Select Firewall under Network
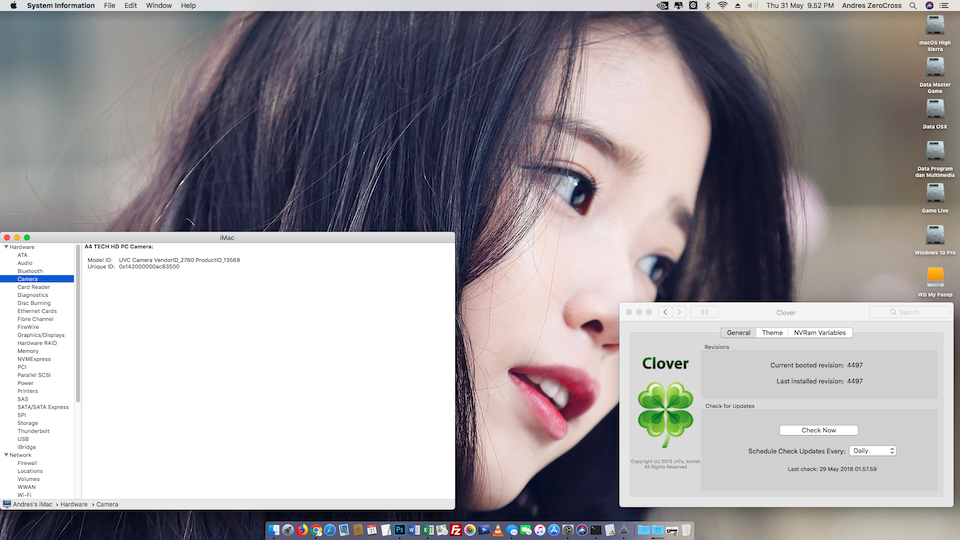 pyautogui.click(x=27, y=463)
